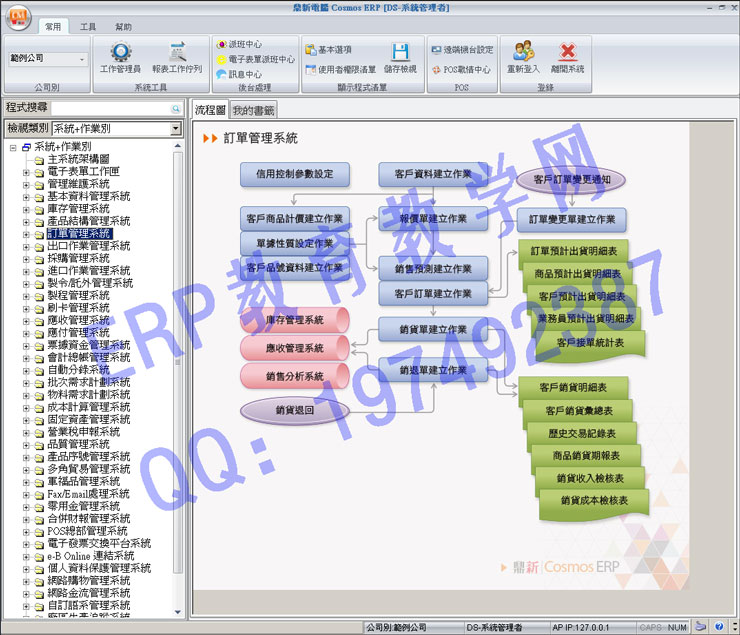Image resolution: width=740 pixels, height=635 pixels.
Task: Click the status bar network icon
Action: pyautogui.click(x=701, y=627)
